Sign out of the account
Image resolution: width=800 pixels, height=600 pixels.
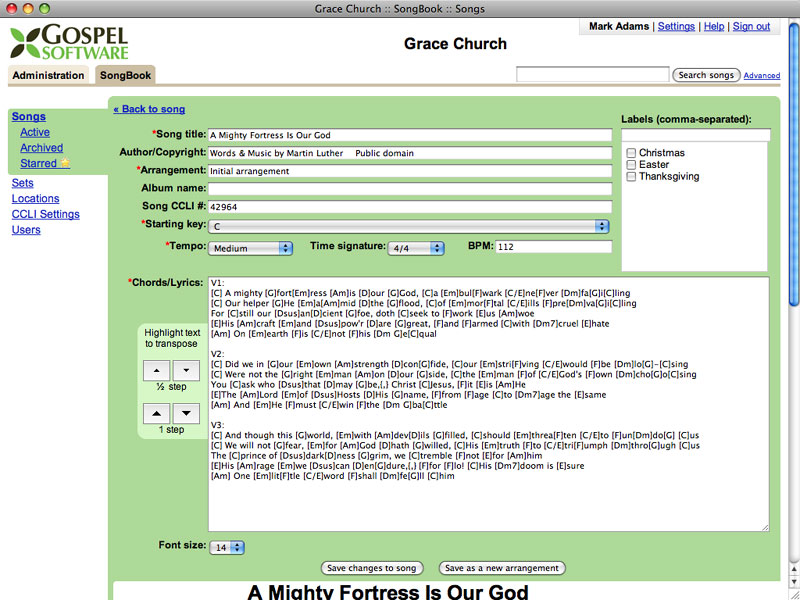751,26
